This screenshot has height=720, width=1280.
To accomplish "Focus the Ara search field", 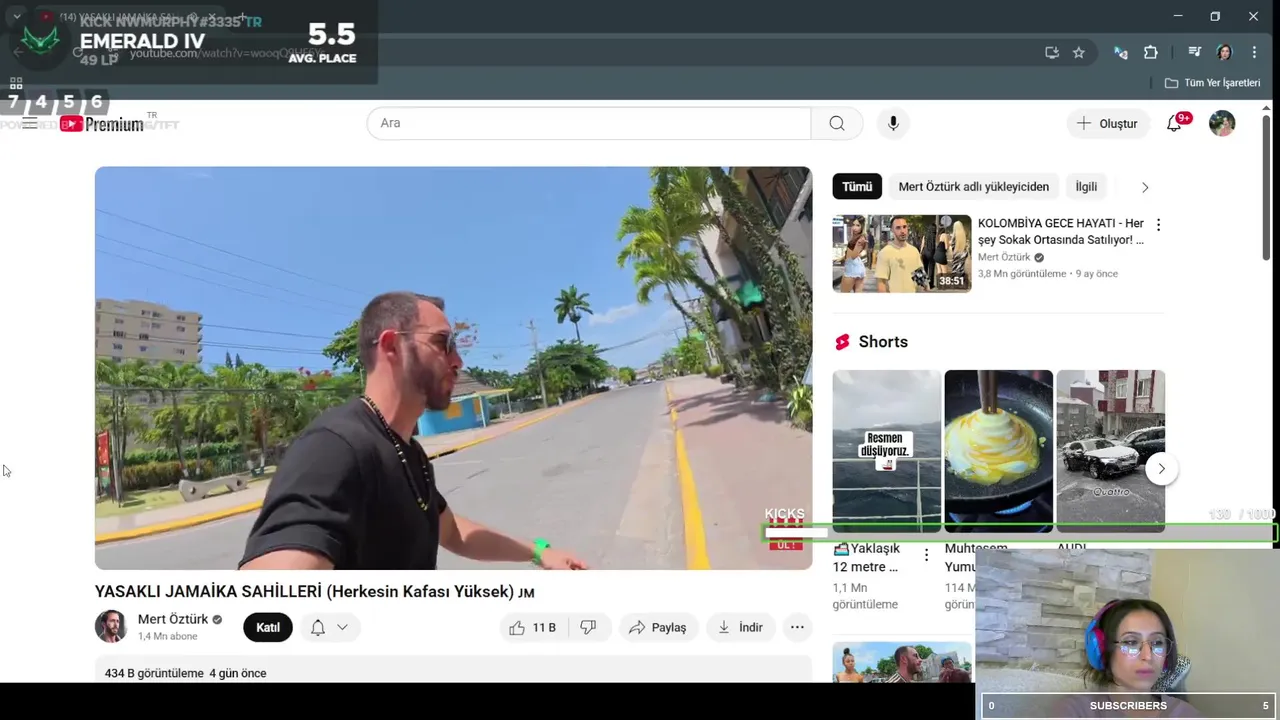I will click(x=589, y=123).
